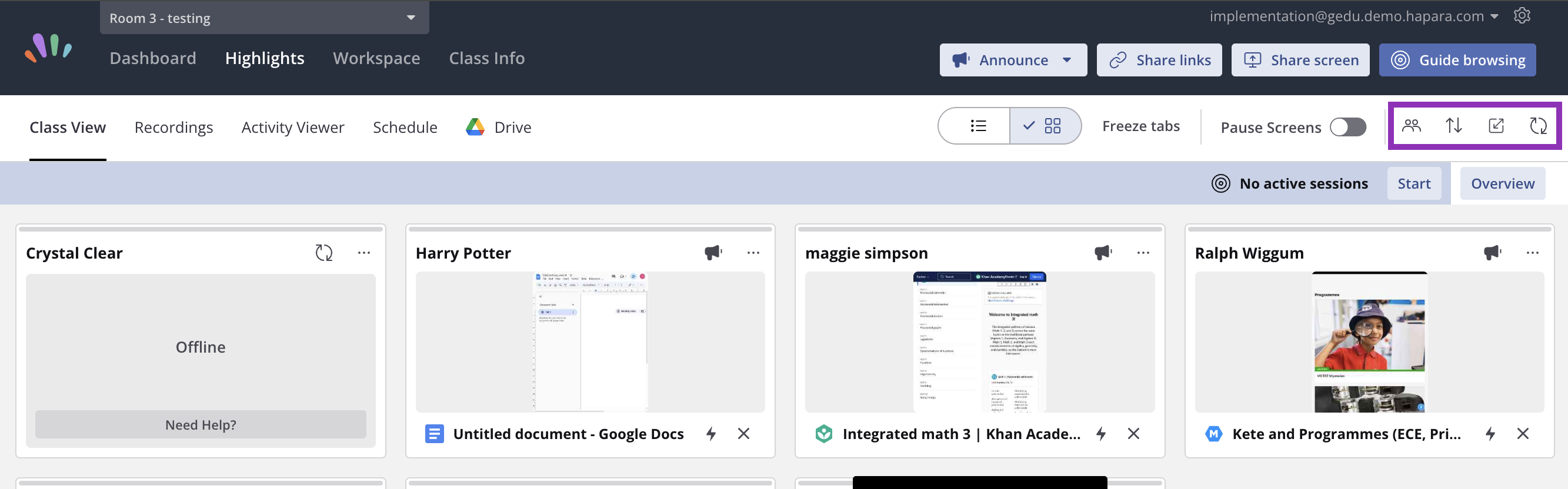Open the Class Info menu

click(486, 58)
